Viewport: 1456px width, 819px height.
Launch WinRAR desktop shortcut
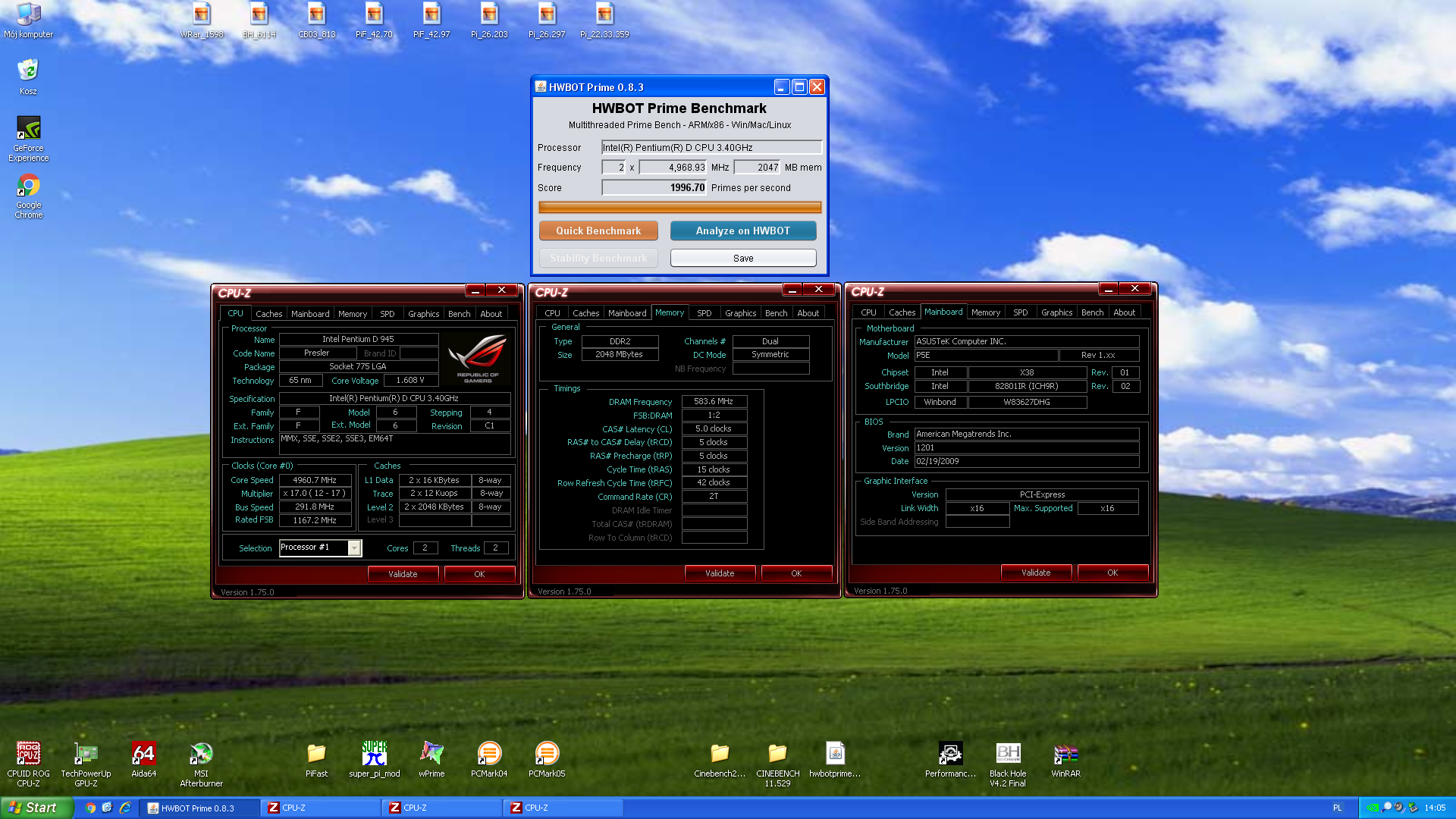[1065, 760]
